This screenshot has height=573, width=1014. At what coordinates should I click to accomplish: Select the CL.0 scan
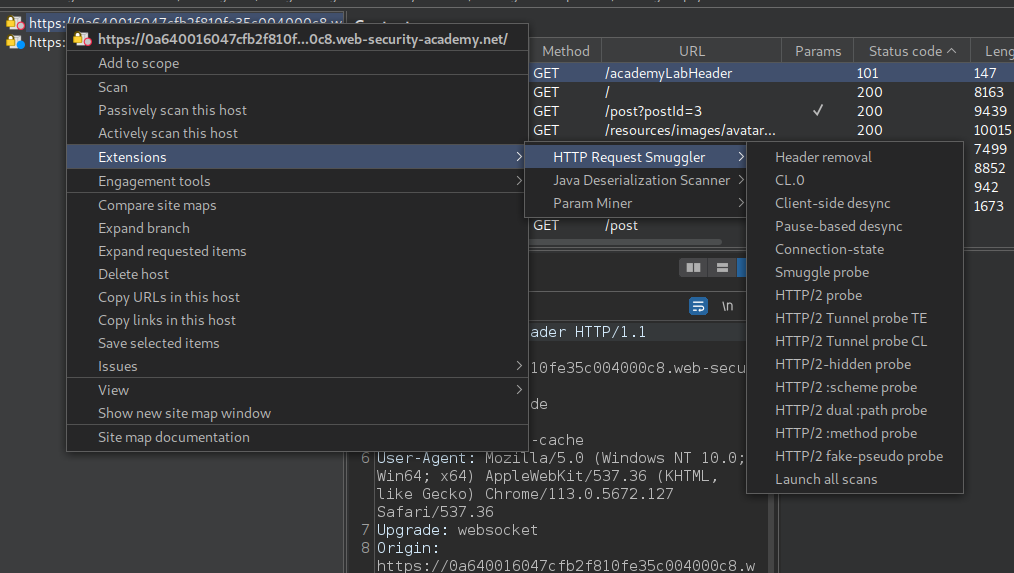tap(855, 180)
